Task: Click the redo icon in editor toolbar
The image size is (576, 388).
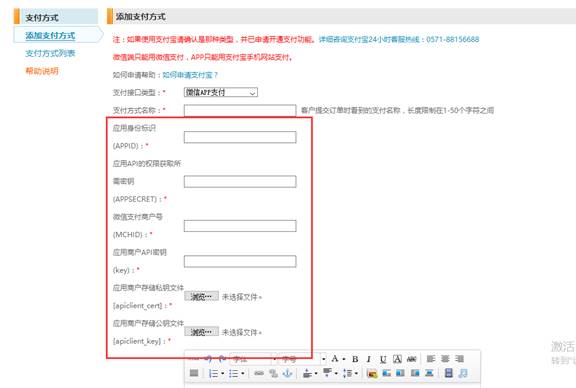Action: tap(222, 359)
